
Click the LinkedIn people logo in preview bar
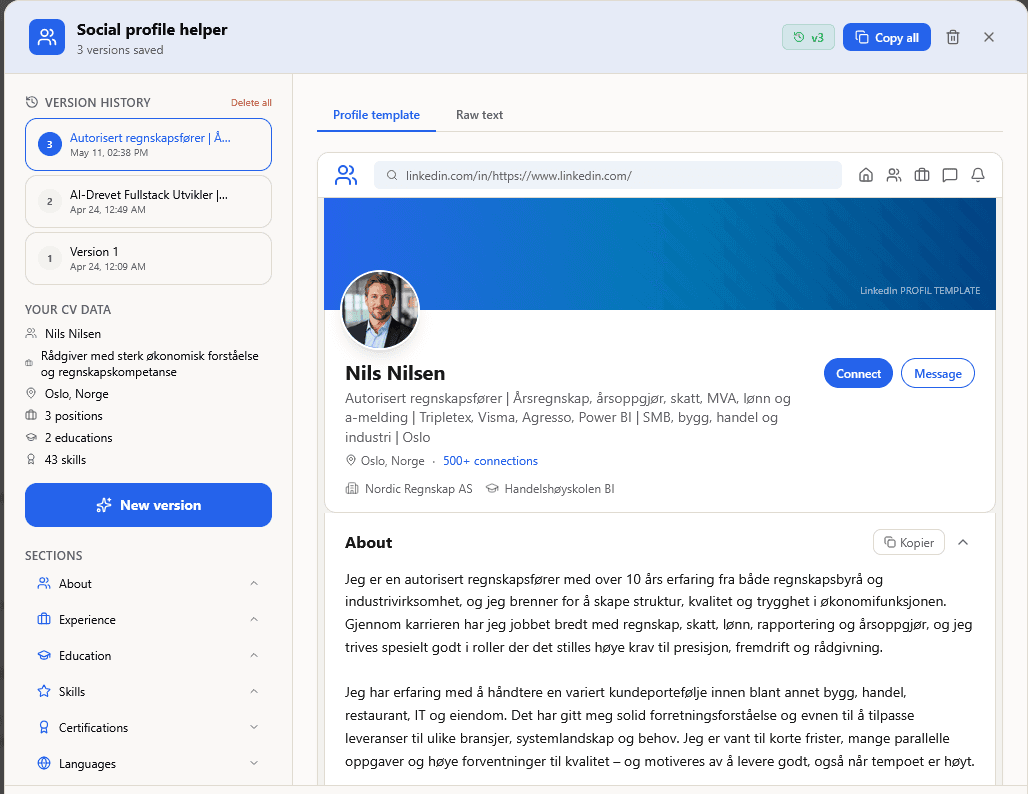click(x=346, y=175)
